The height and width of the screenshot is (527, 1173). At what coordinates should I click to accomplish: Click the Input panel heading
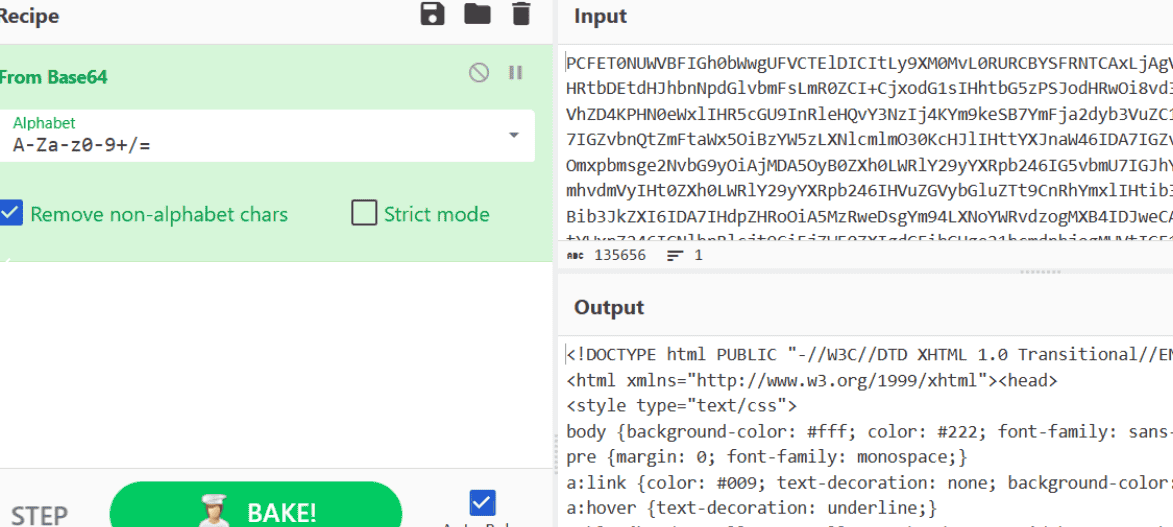click(600, 16)
